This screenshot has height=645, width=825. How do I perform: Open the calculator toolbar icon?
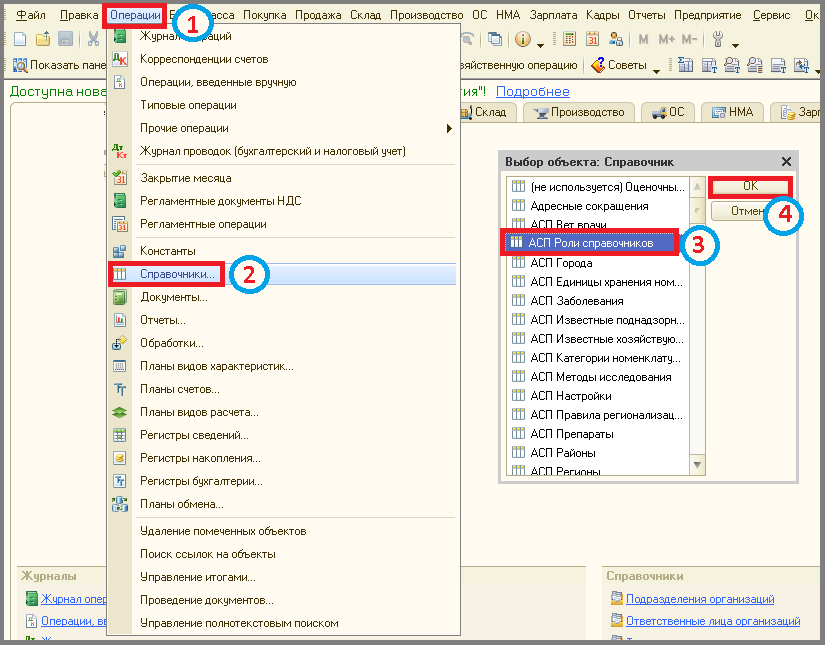pos(569,38)
